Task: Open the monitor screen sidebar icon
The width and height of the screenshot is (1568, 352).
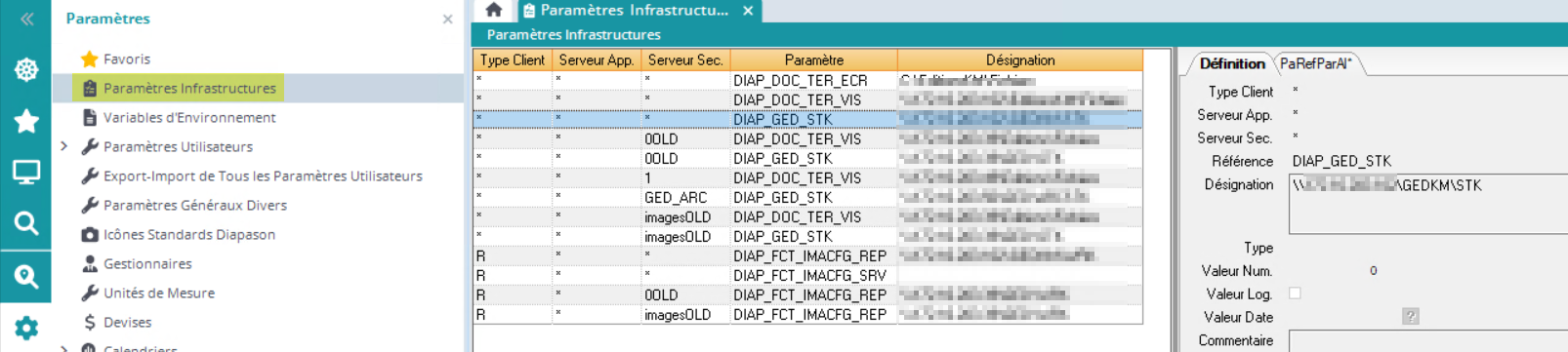Action: (x=26, y=173)
